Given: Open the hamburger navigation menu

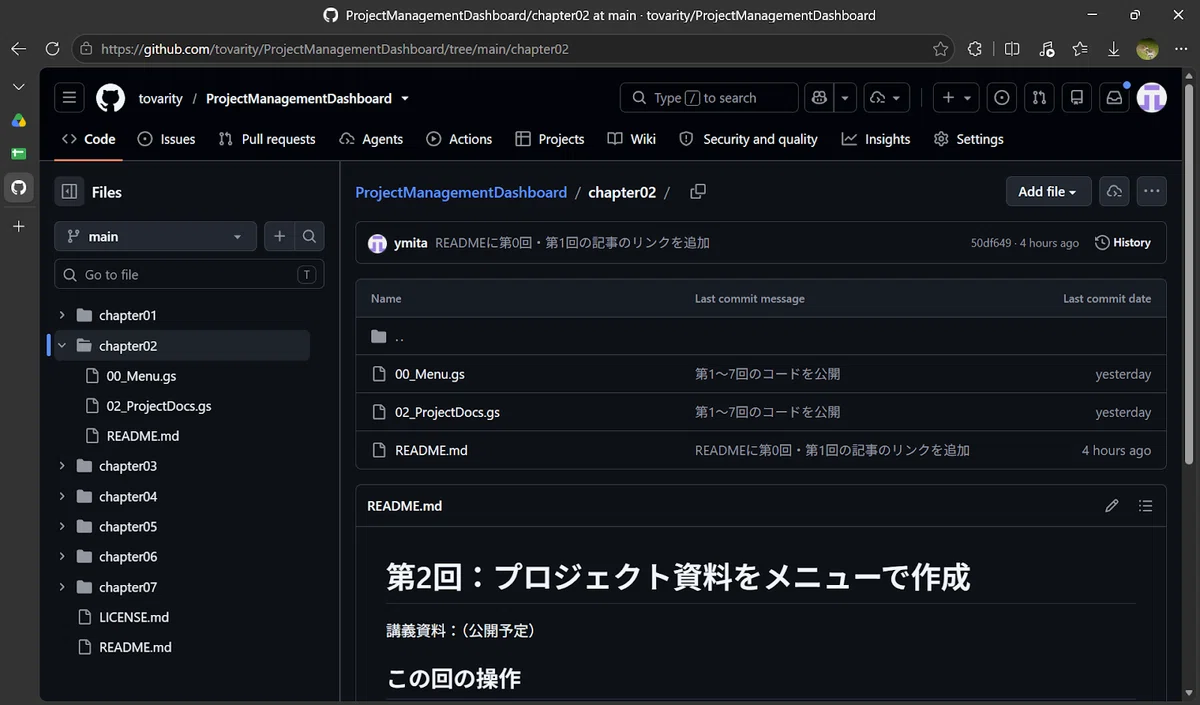Looking at the screenshot, I should (x=69, y=98).
